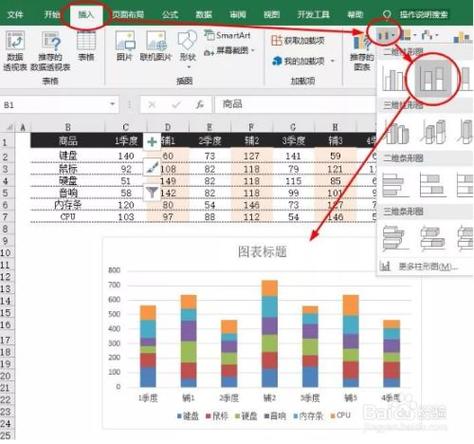Click the chart elements plus button
Image resolution: width=474 pixels, height=444 pixels.
click(x=152, y=141)
